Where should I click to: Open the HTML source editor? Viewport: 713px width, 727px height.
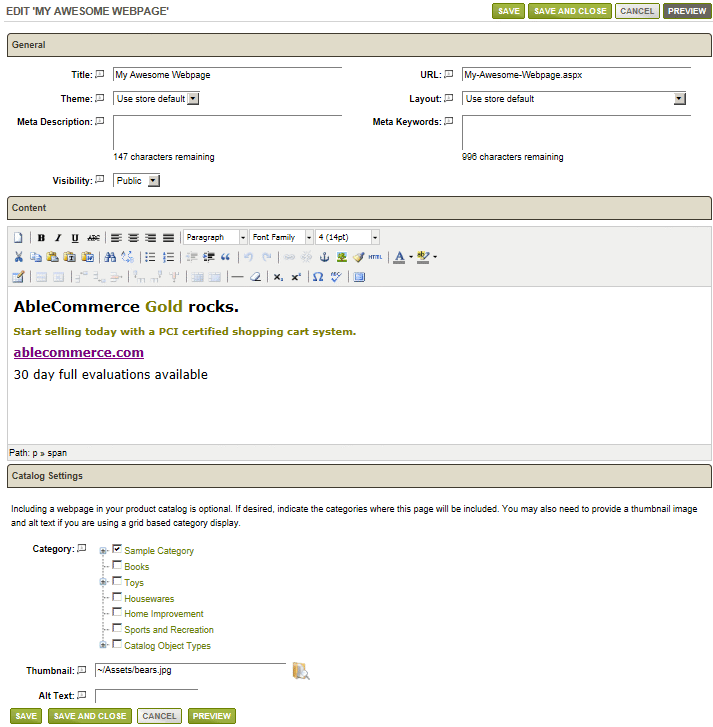point(376,257)
